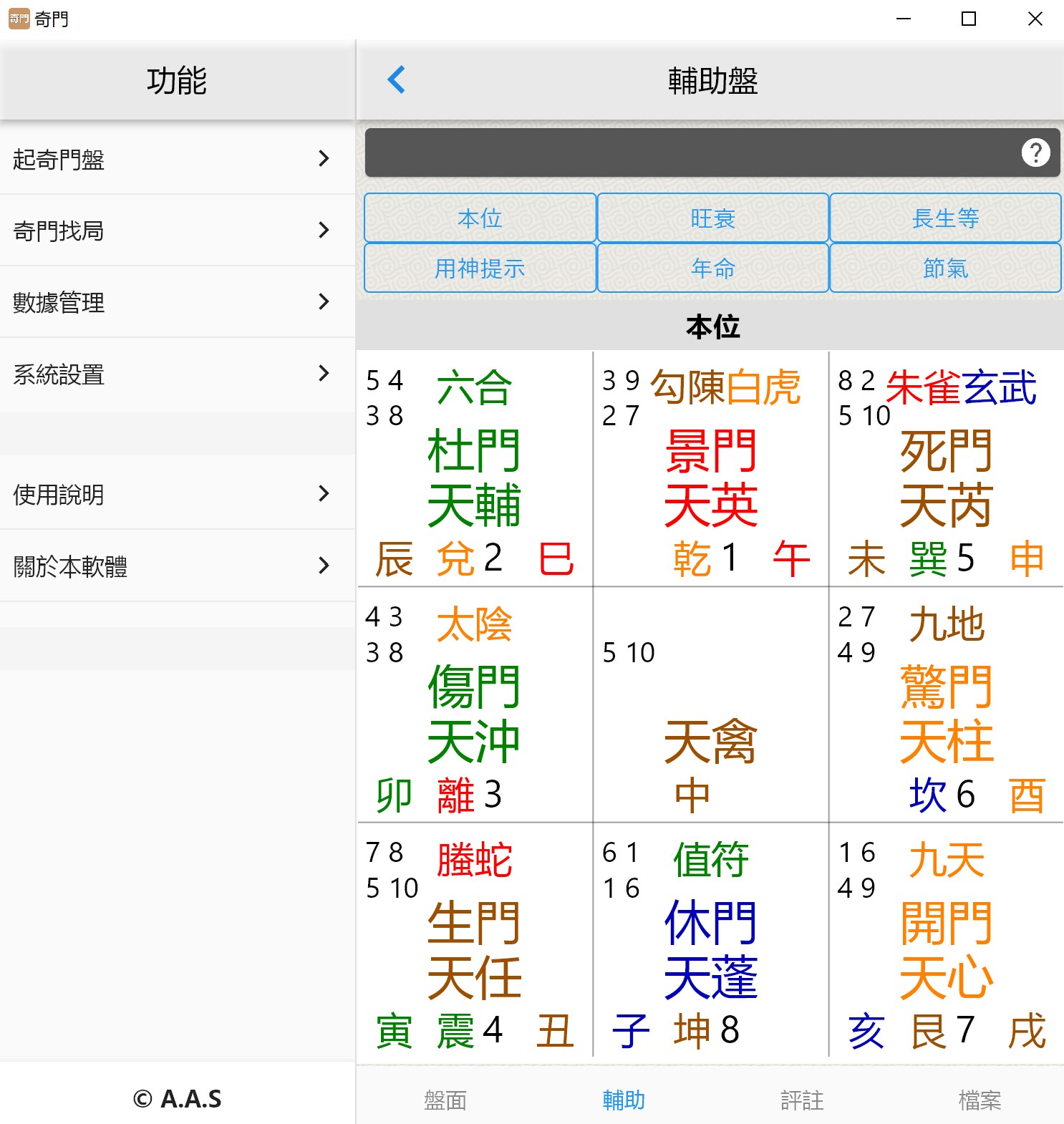The image size is (1064, 1124).
Task: Click the 酉 branch character
Action: pyautogui.click(x=1027, y=795)
